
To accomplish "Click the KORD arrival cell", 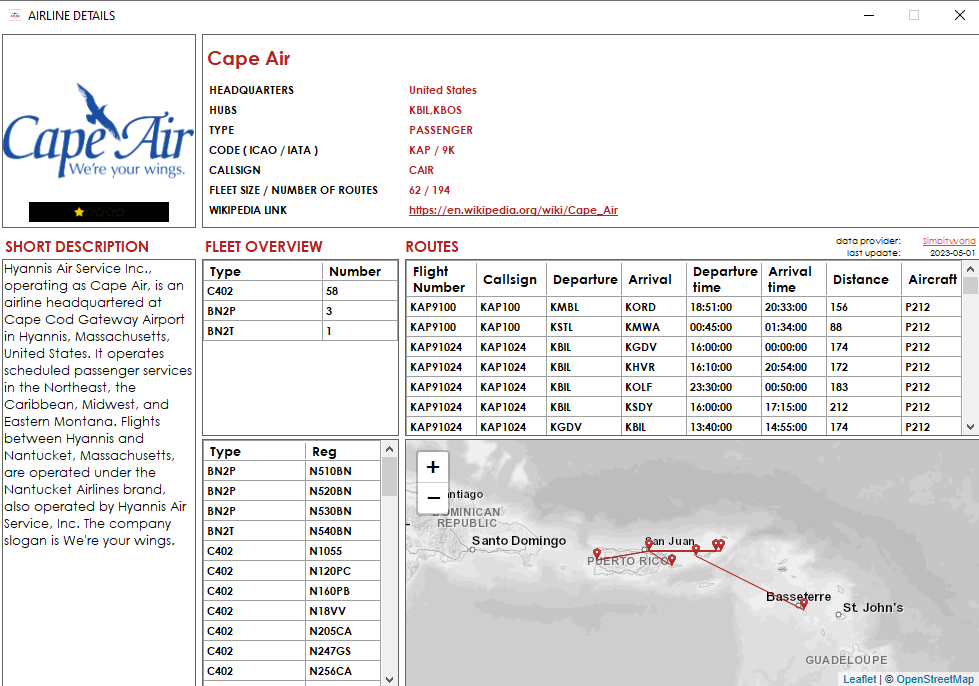I will click(x=654, y=307).
